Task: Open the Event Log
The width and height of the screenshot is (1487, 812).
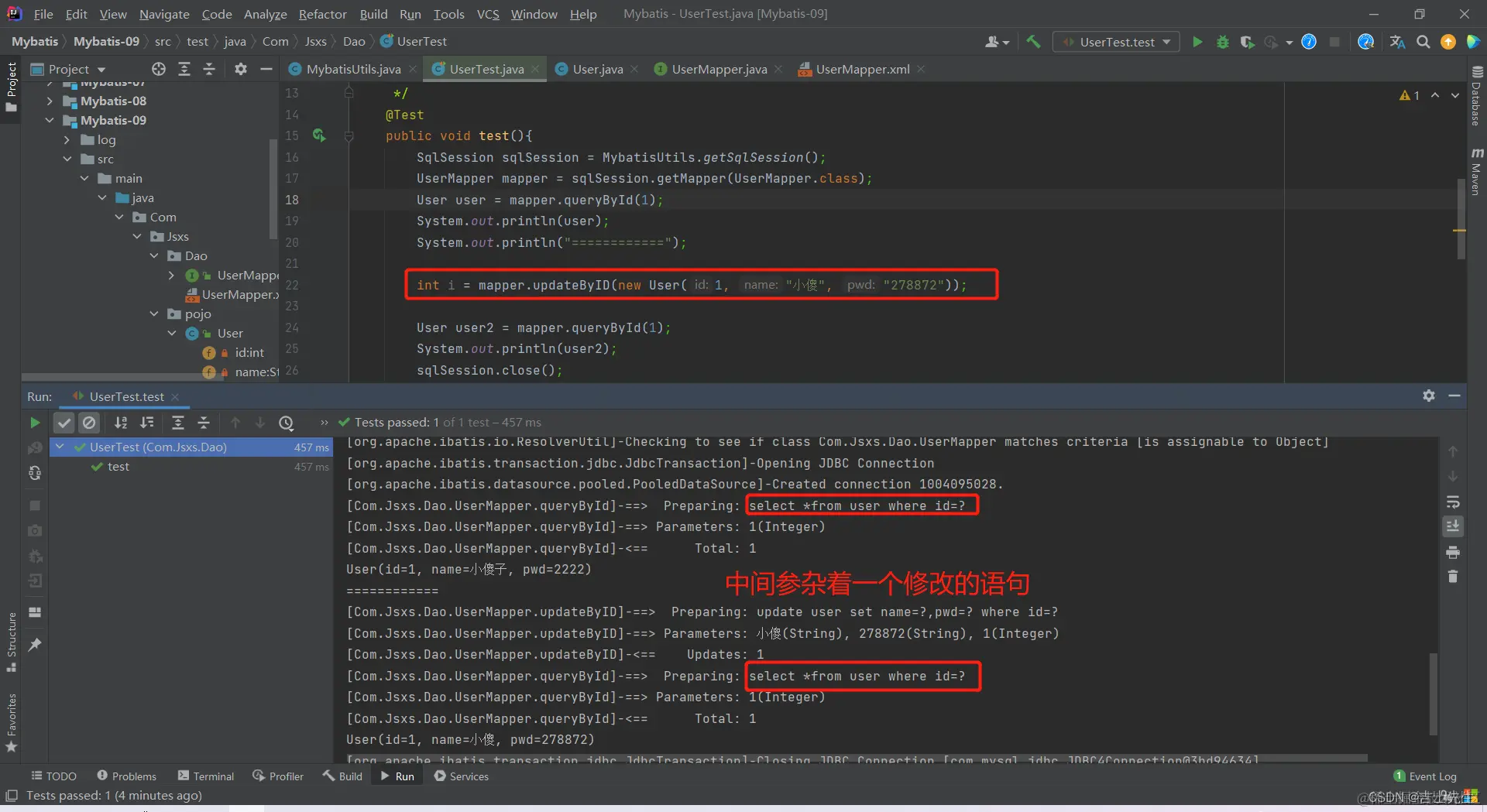Action: coord(1425,776)
